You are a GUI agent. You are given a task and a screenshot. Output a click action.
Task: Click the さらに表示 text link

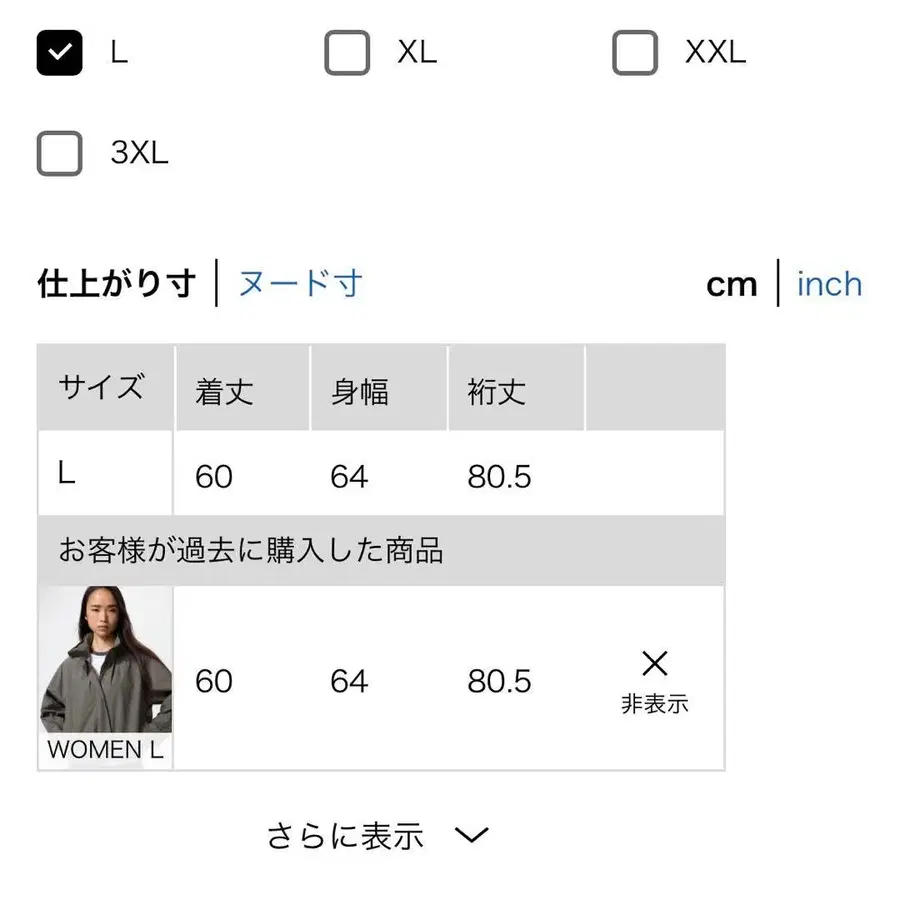pyautogui.click(x=345, y=836)
